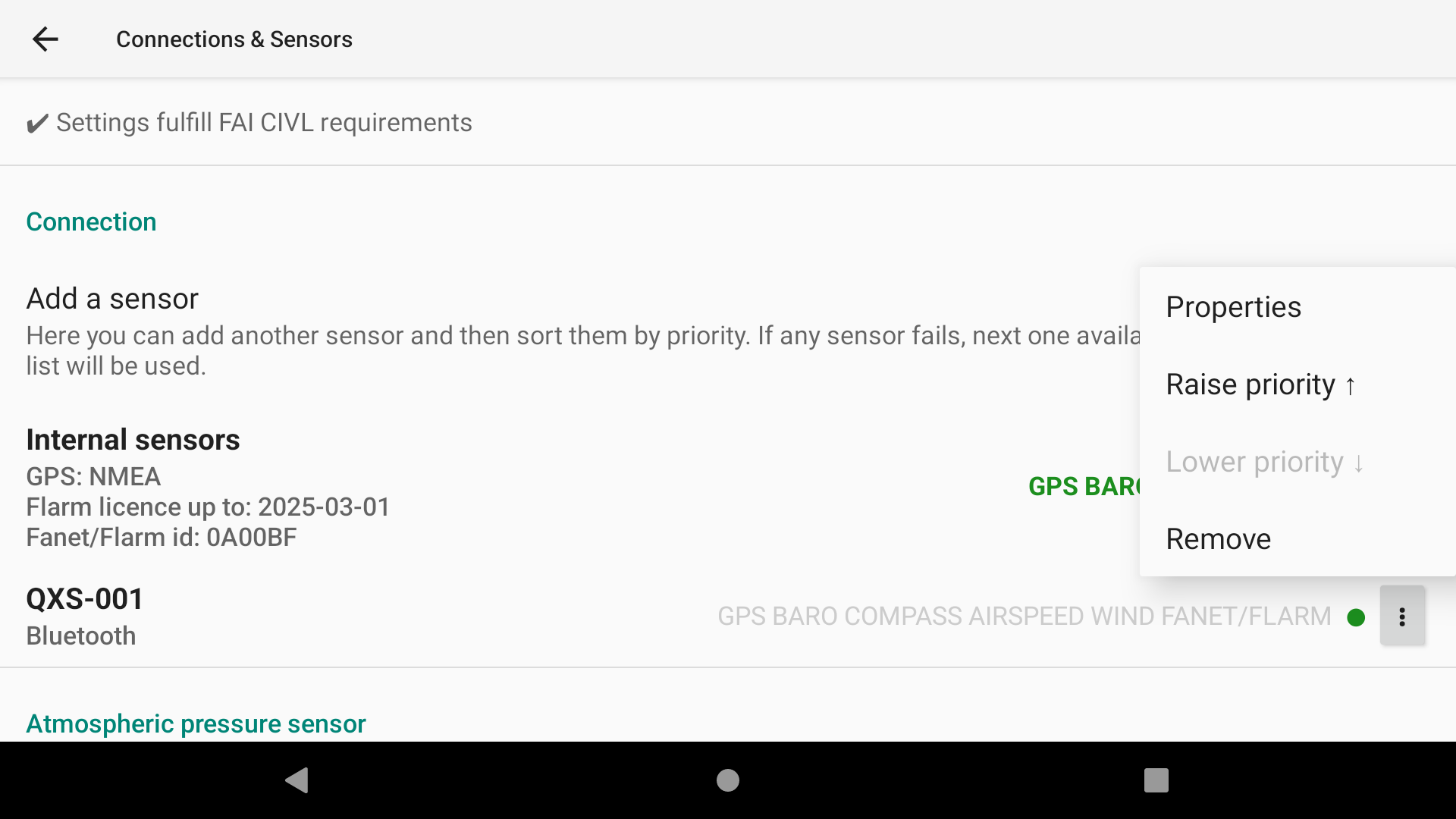This screenshot has height=819, width=1456.
Task: Open the QXS-001 three-dot overflow menu
Action: [1402, 616]
